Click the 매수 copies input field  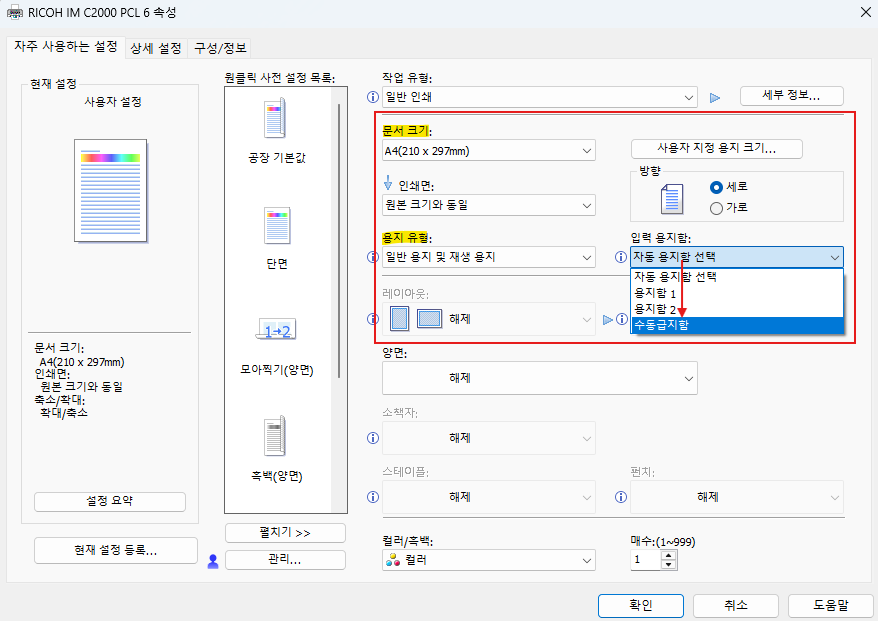point(646,560)
